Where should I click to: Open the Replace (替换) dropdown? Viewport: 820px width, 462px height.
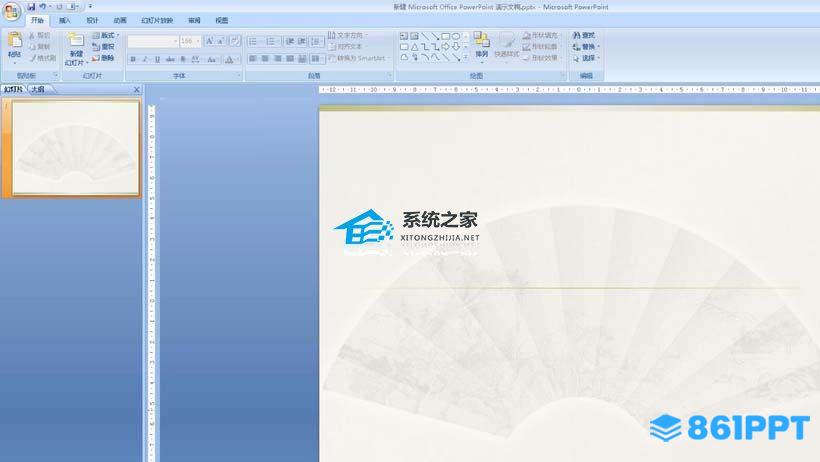pyautogui.click(x=586, y=47)
